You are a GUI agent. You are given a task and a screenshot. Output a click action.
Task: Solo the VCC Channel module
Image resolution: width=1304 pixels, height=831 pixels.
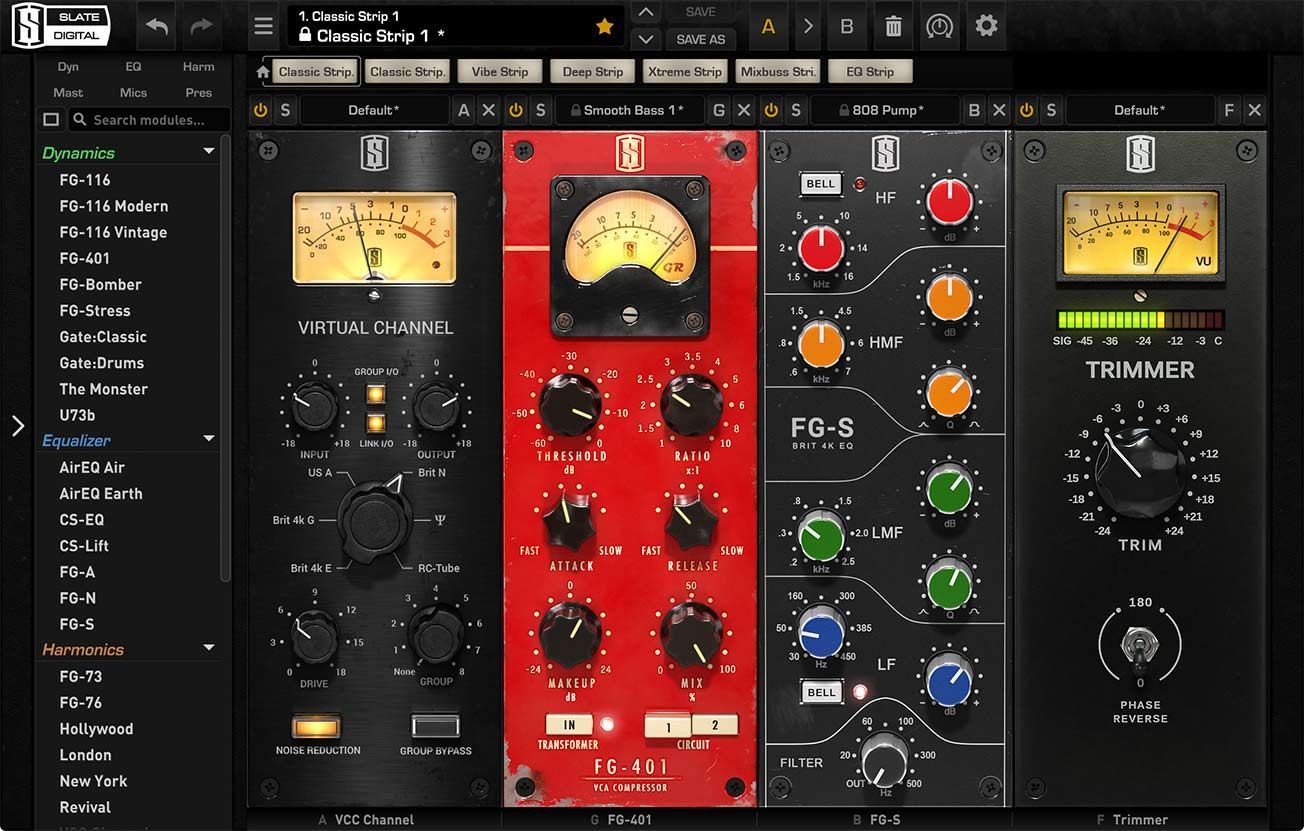tap(285, 110)
